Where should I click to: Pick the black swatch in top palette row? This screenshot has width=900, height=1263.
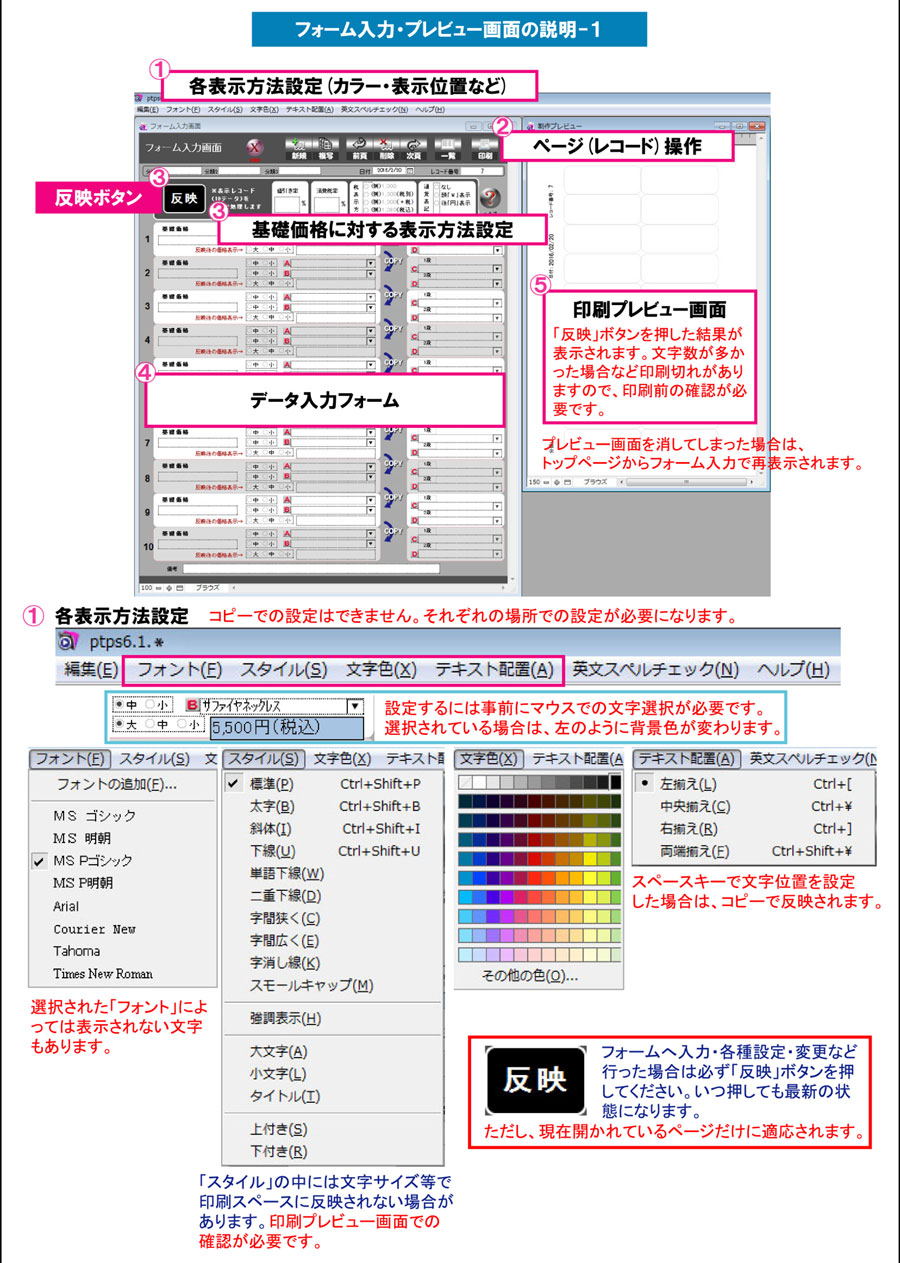click(615, 782)
